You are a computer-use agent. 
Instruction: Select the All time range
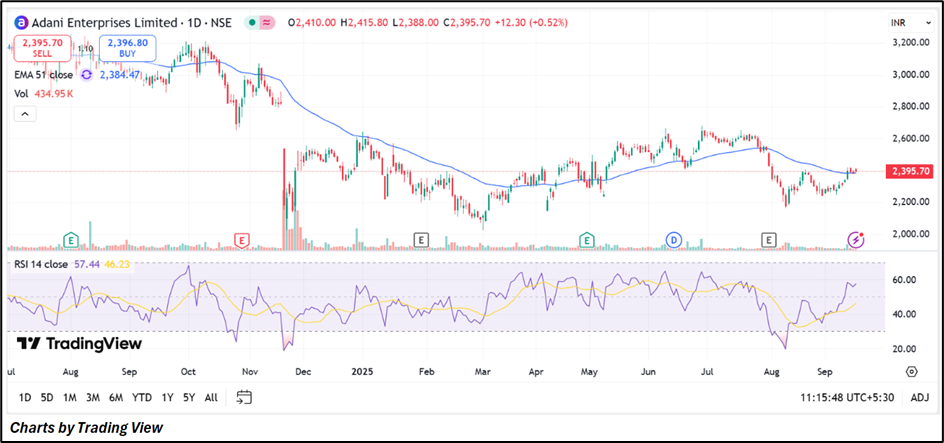coord(211,398)
